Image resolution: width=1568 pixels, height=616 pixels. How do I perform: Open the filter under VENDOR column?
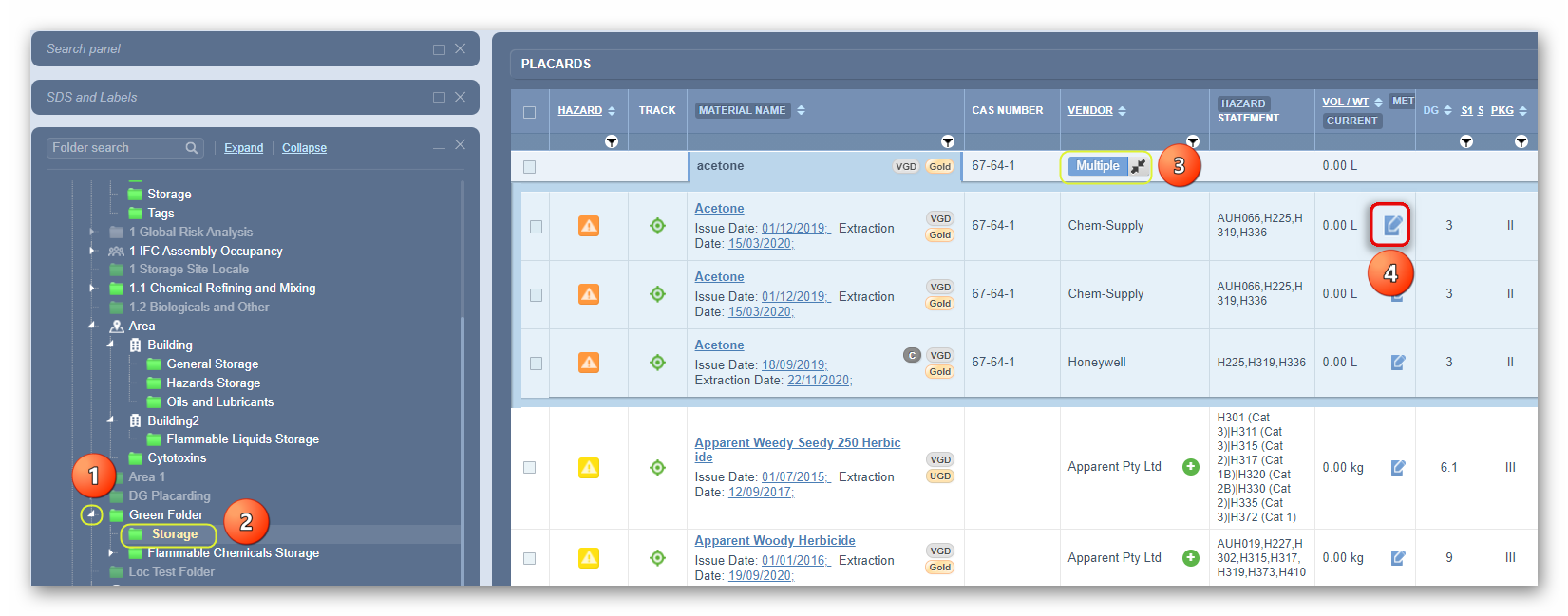pyautogui.click(x=1193, y=141)
